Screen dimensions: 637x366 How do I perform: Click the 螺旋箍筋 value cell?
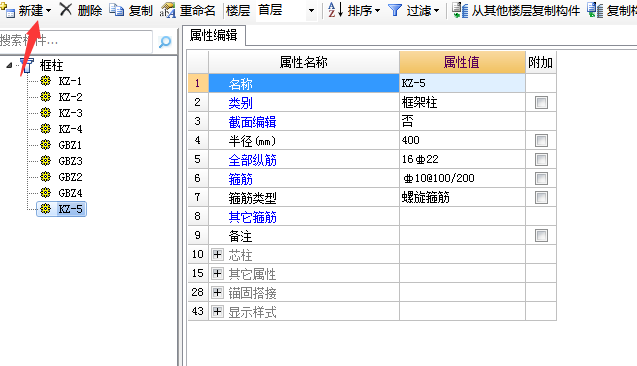[462, 197]
